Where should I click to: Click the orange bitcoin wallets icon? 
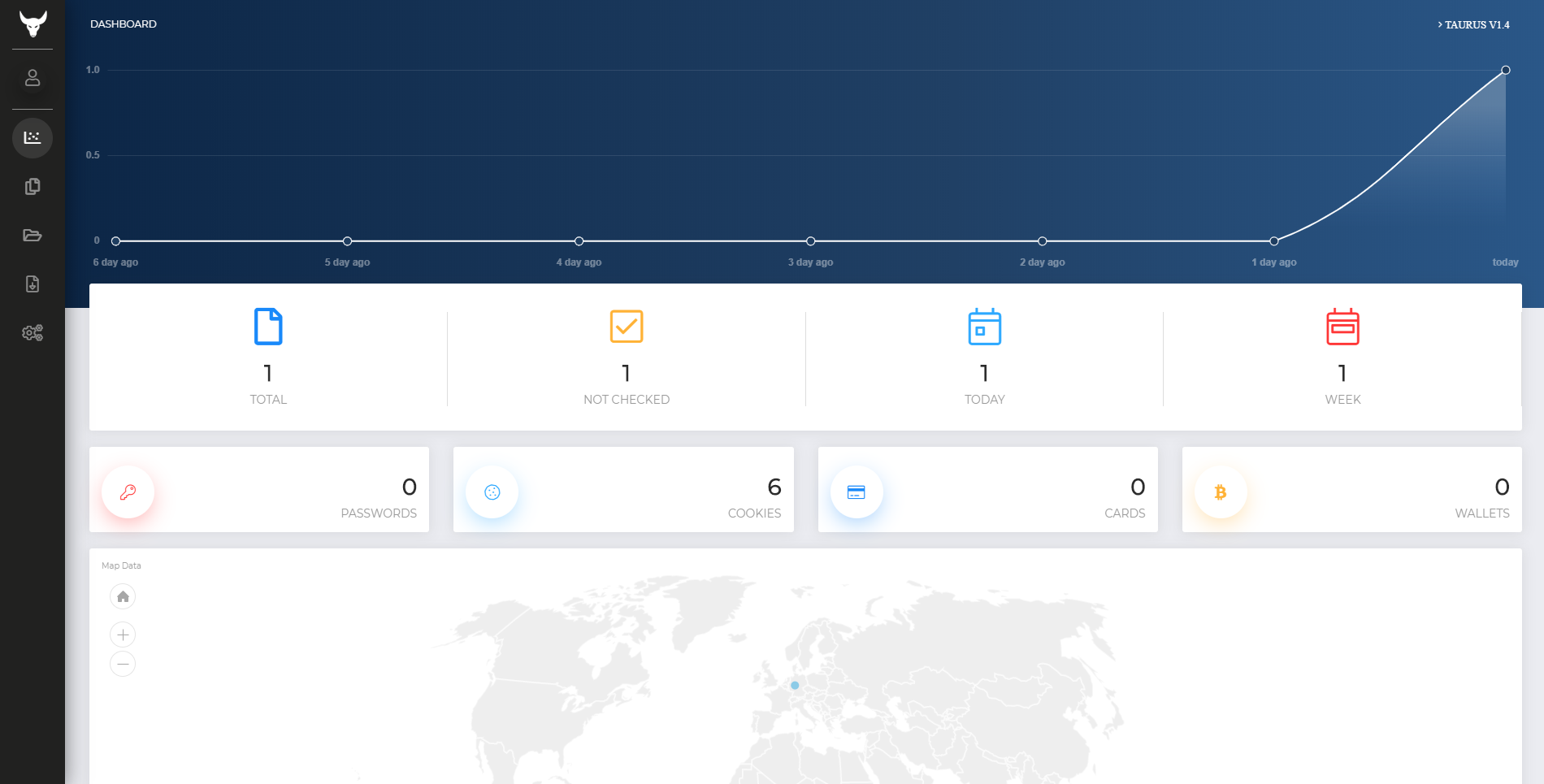click(1221, 492)
